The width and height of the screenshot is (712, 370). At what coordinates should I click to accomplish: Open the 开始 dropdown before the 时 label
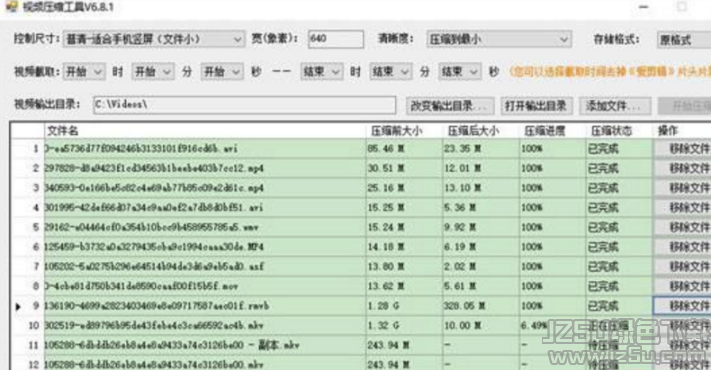click(84, 72)
